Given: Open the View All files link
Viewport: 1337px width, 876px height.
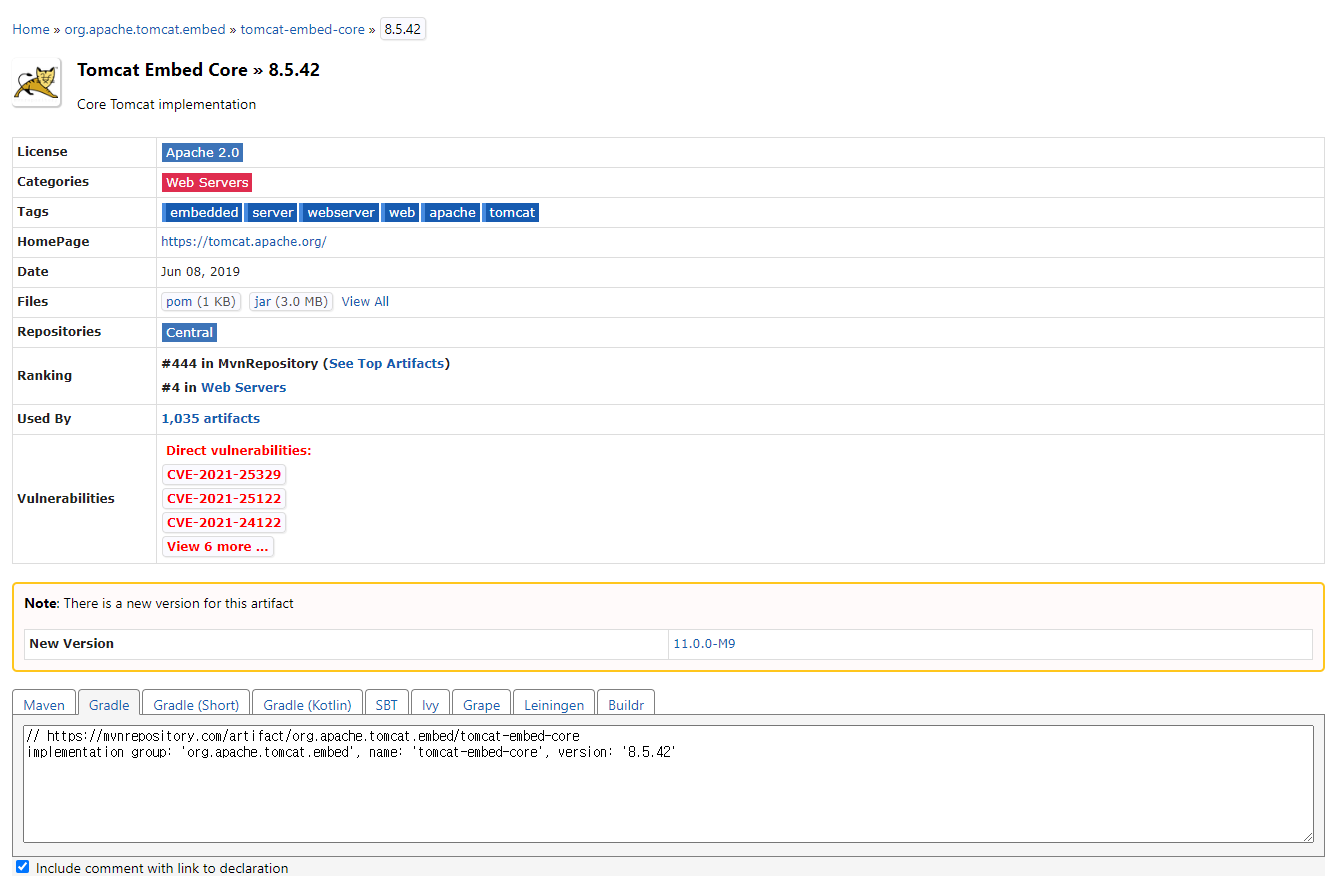Looking at the screenshot, I should pos(365,301).
